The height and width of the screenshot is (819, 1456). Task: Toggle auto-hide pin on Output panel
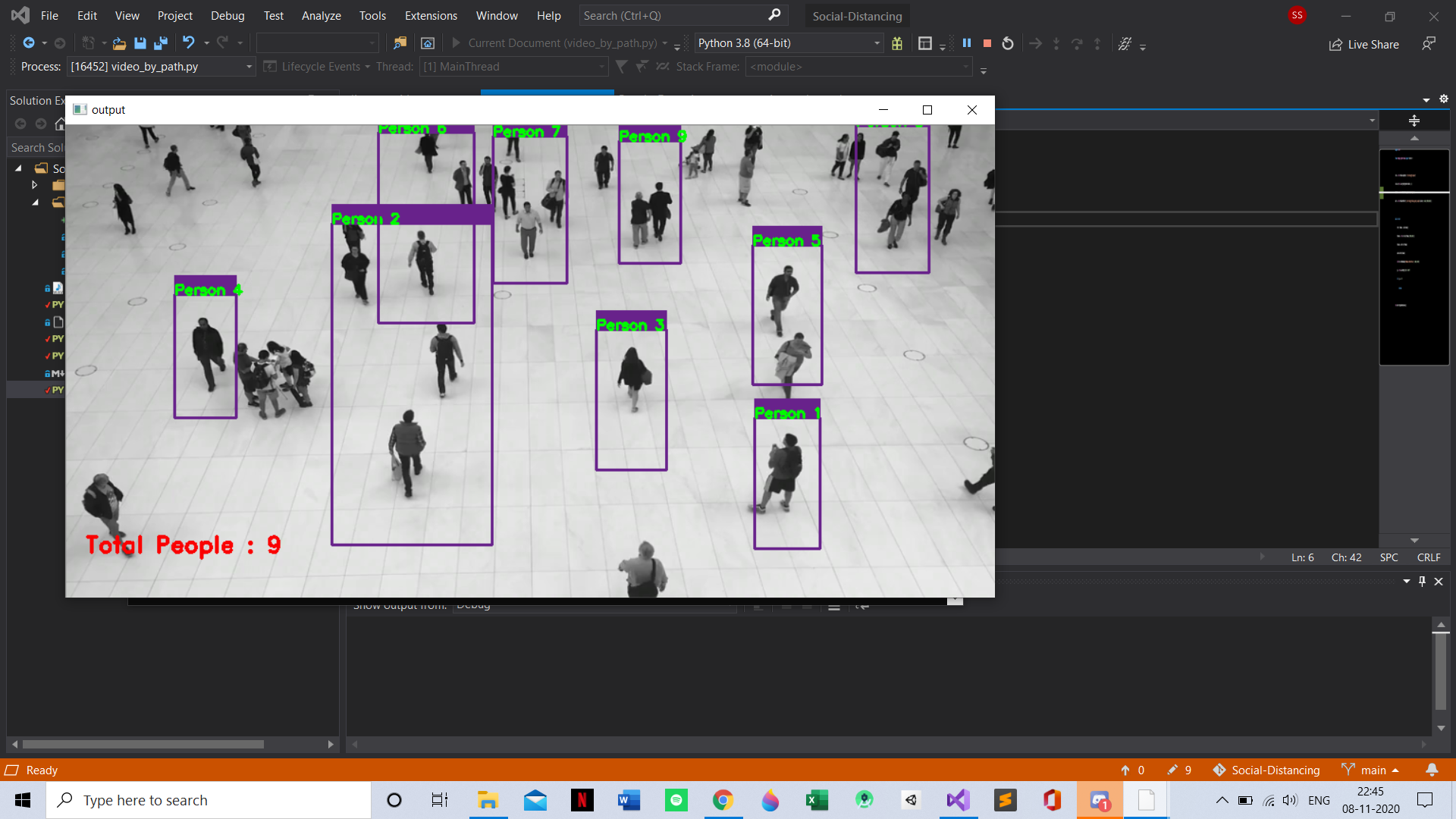(1422, 581)
